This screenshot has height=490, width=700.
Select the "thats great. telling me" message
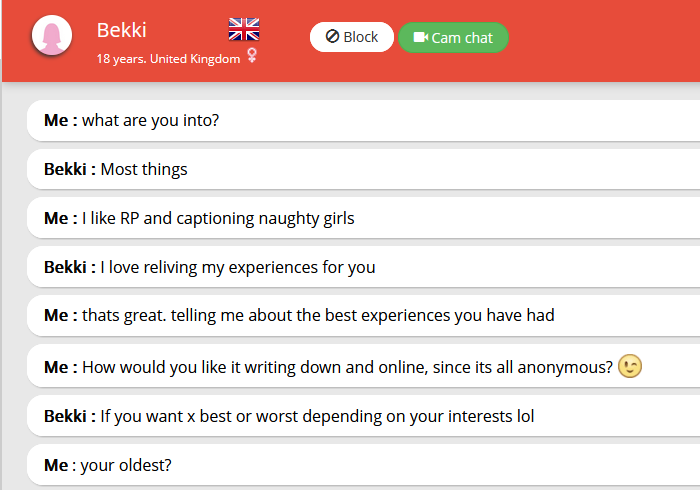click(317, 316)
